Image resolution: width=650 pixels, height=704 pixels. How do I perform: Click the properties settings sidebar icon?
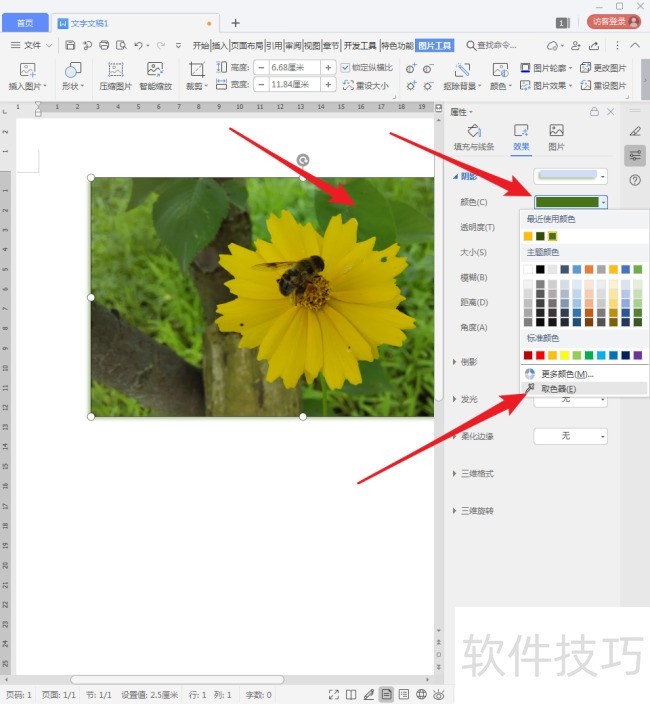point(635,156)
